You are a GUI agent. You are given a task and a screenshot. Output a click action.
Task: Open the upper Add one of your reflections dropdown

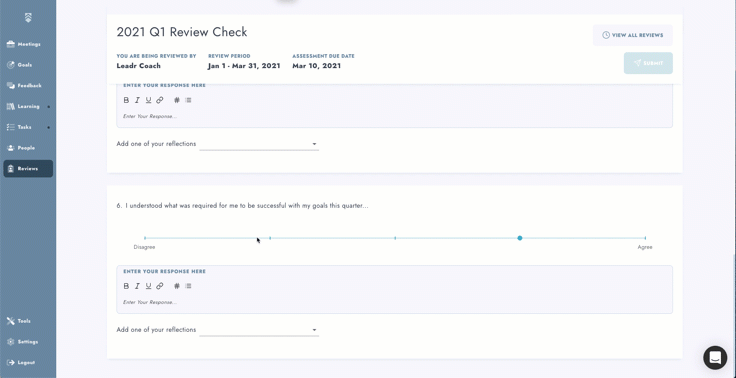259,144
